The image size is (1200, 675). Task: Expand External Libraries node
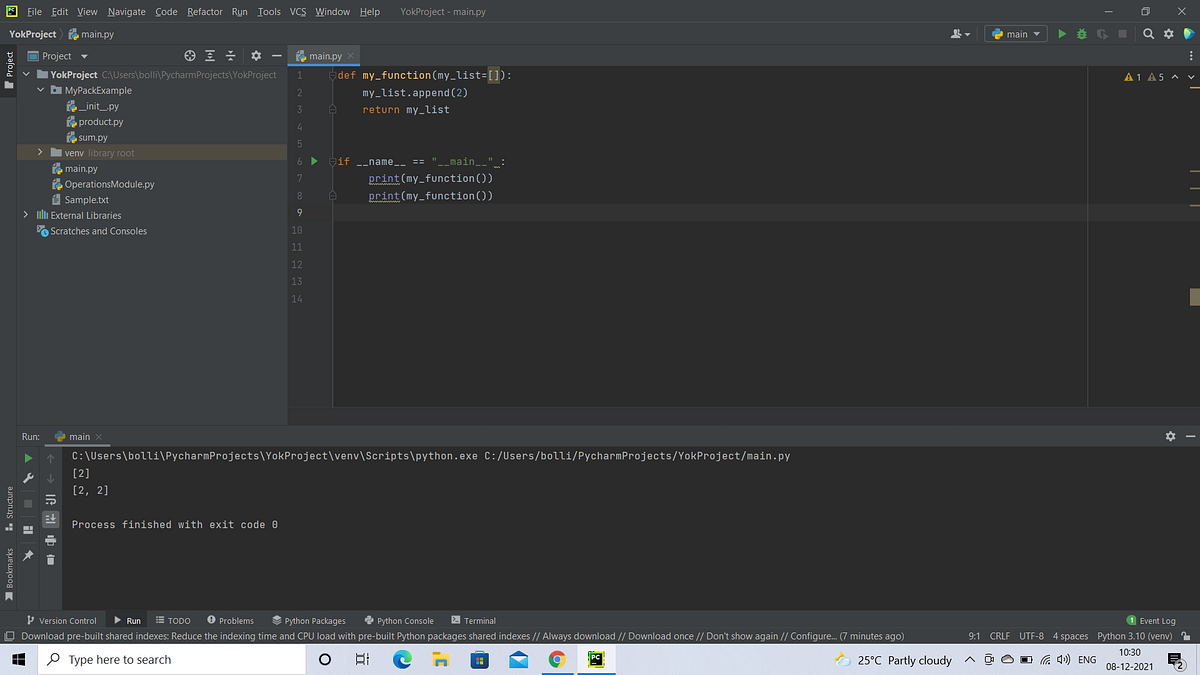[x=27, y=215]
